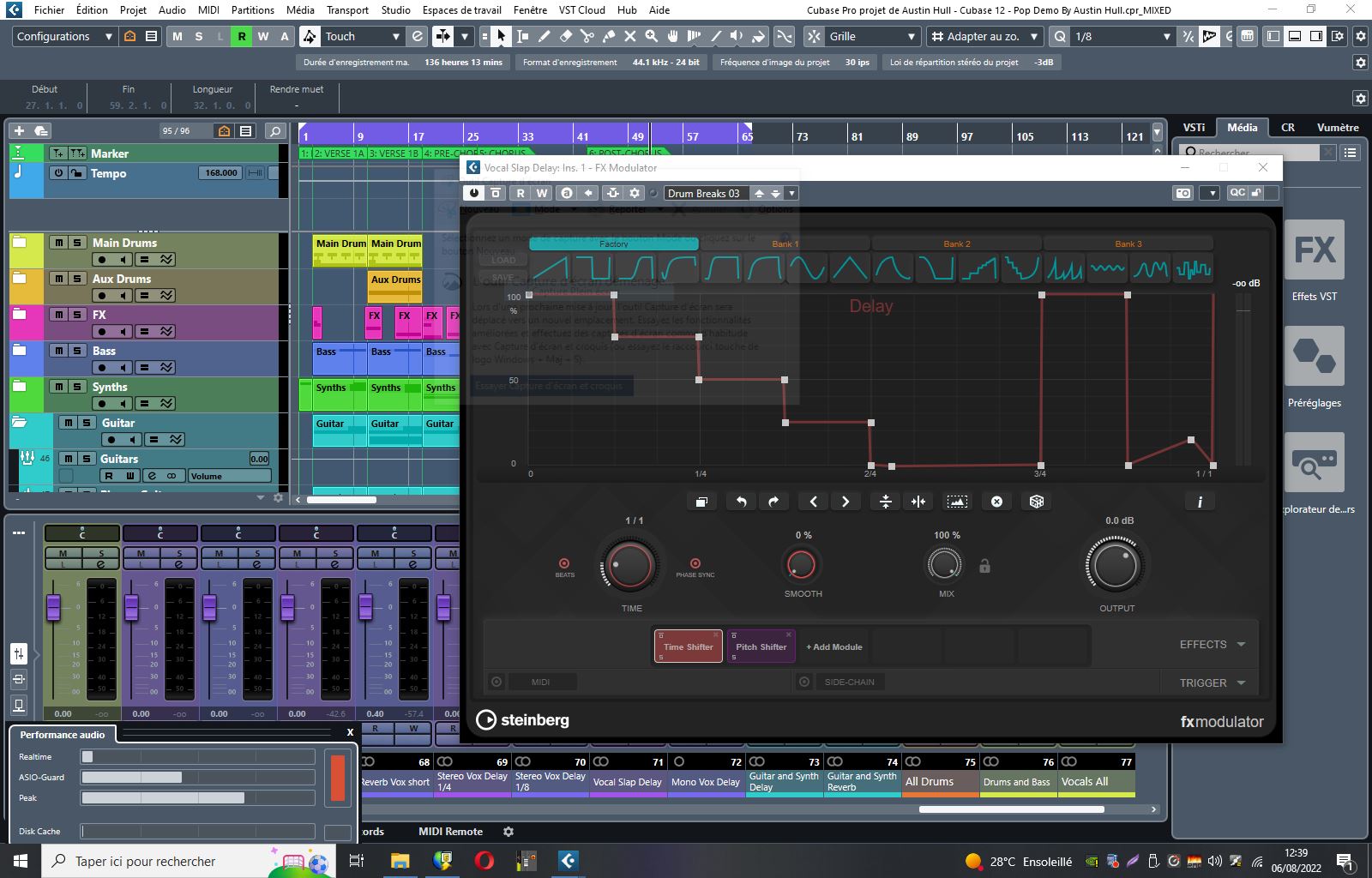Enable SIDE-CHAIN trigger power button

[804, 682]
